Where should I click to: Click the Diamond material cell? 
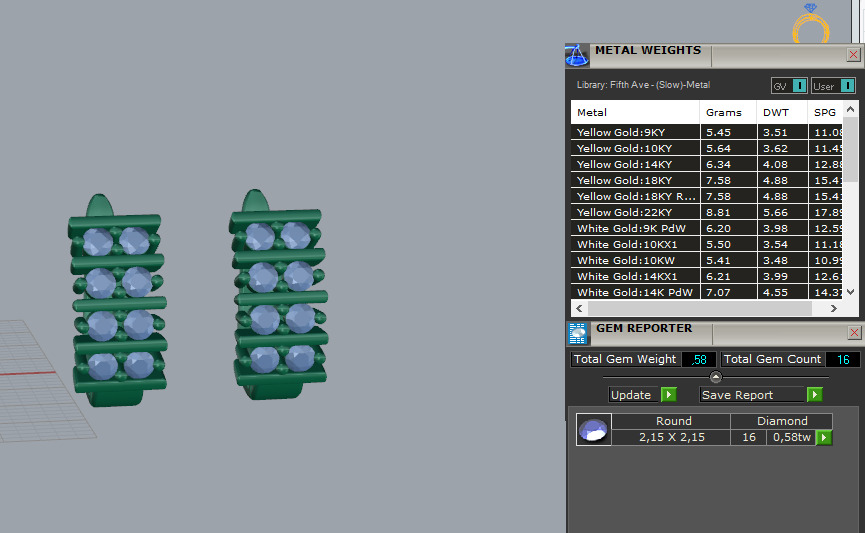tap(782, 421)
